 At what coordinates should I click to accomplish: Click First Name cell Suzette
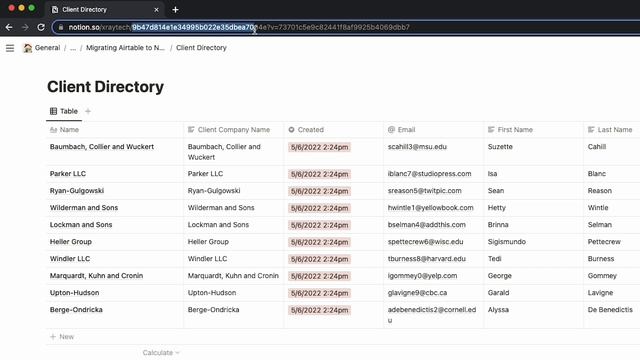click(x=500, y=147)
